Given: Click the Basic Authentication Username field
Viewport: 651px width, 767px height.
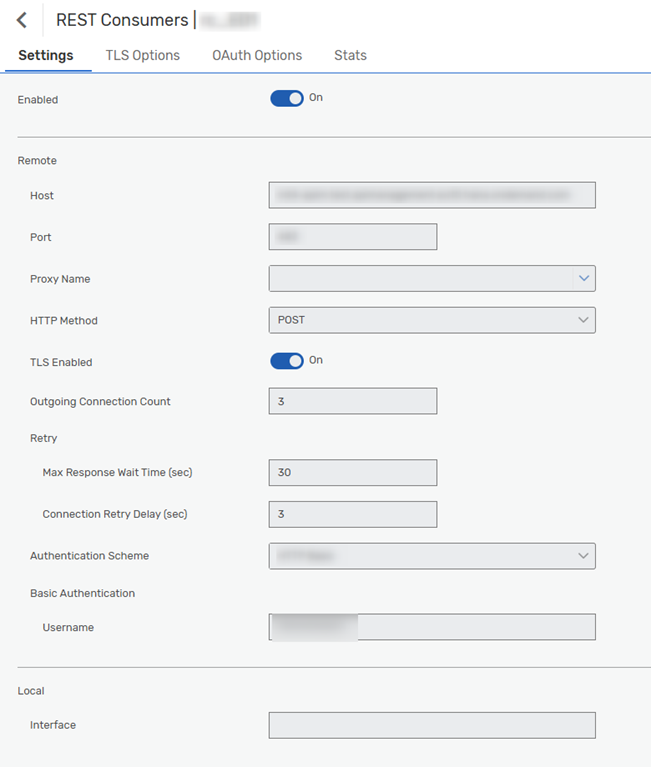Looking at the screenshot, I should click(x=432, y=627).
